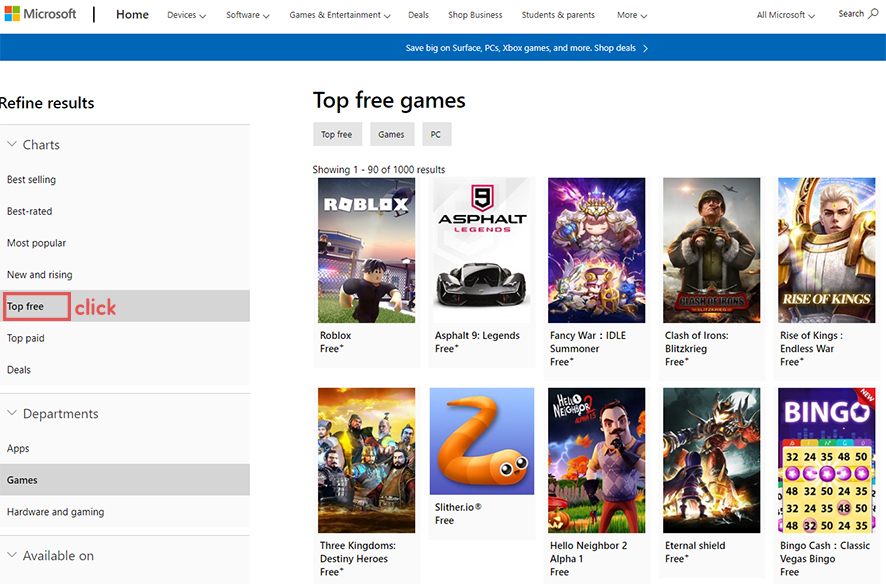Open the Slither.io title text
886x584 pixels.
(x=458, y=507)
